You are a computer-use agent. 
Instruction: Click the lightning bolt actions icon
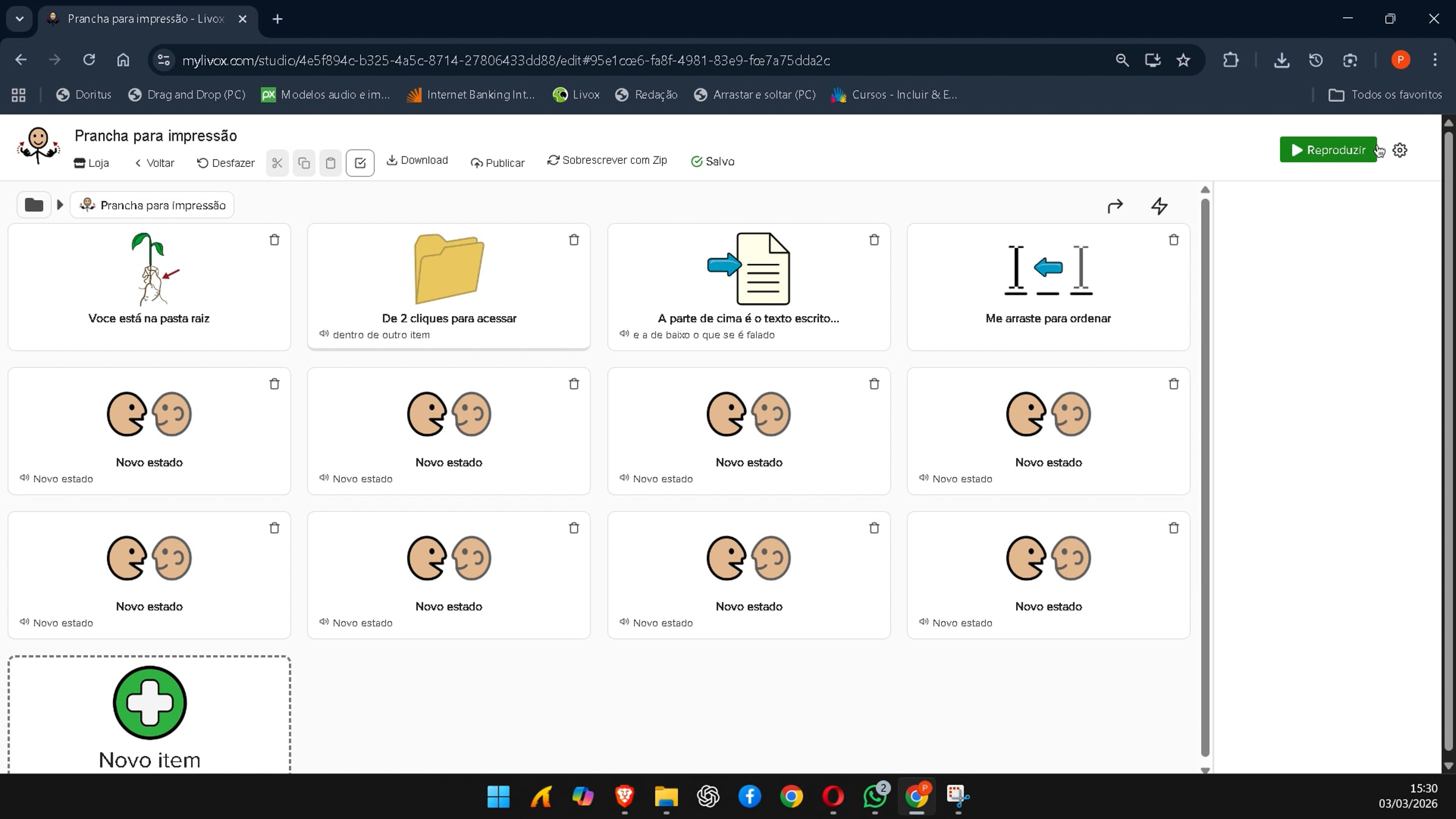(x=1159, y=206)
